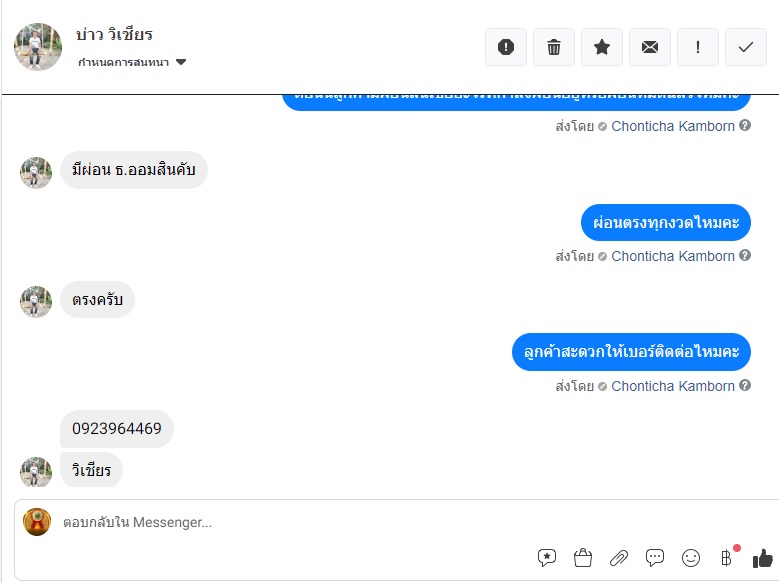Open the Baht payment request icon
The height and width of the screenshot is (583, 779).
click(726, 558)
